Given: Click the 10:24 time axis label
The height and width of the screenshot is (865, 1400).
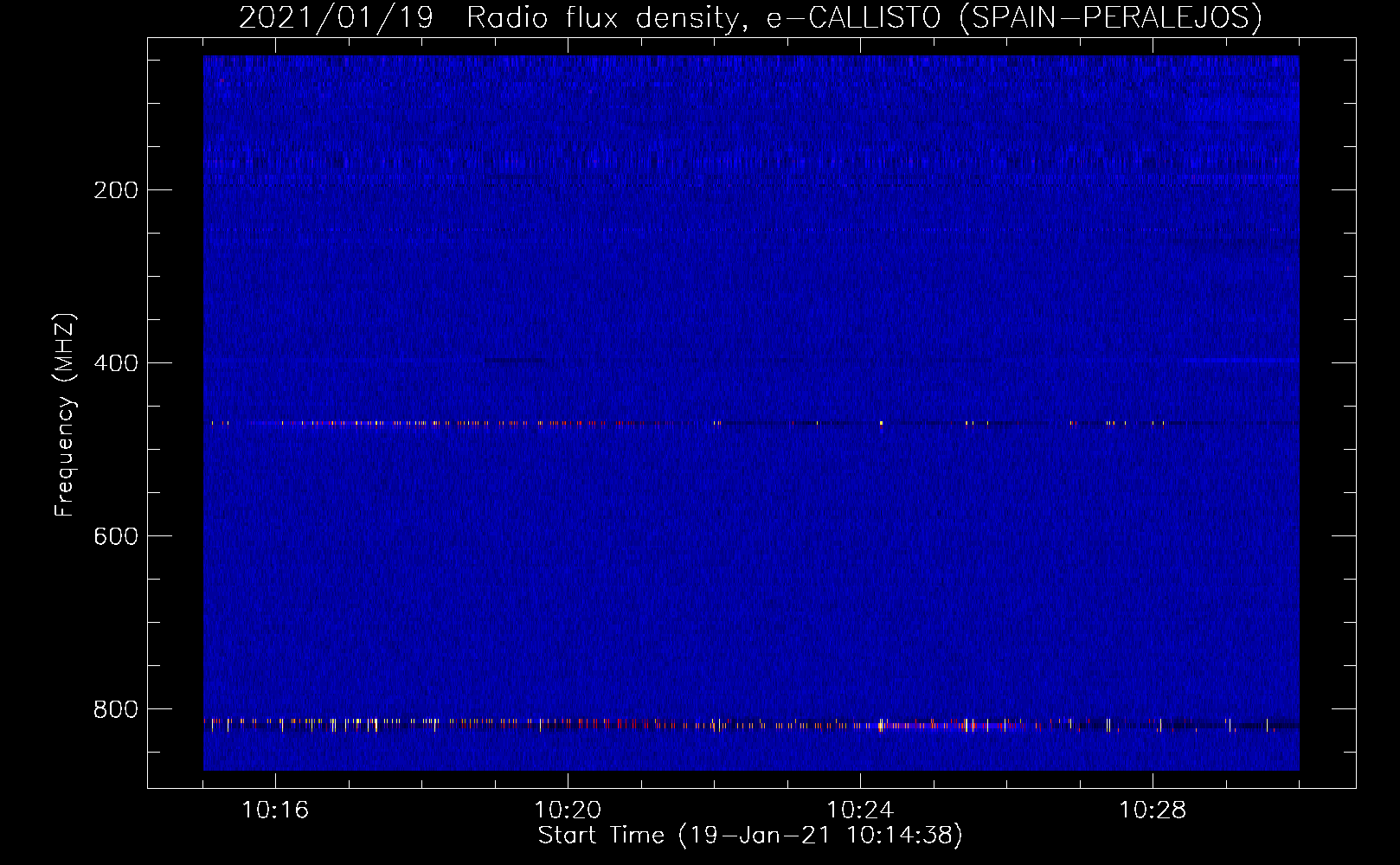Looking at the screenshot, I should (x=860, y=811).
